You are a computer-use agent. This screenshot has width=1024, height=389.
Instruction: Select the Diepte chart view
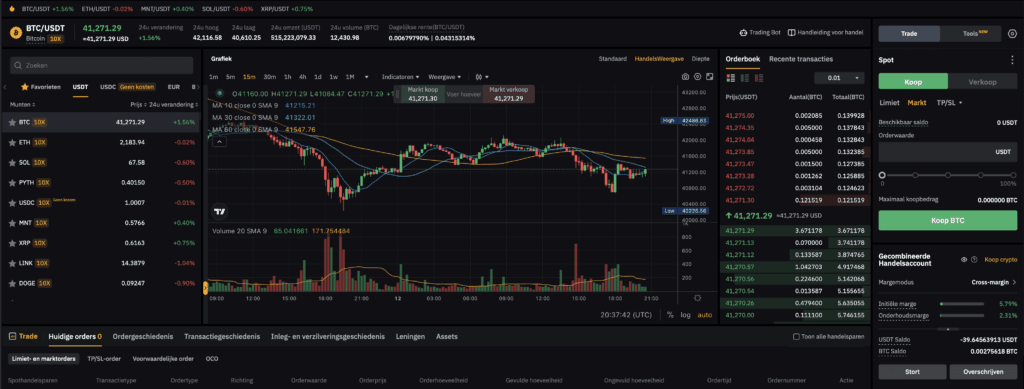click(701, 59)
